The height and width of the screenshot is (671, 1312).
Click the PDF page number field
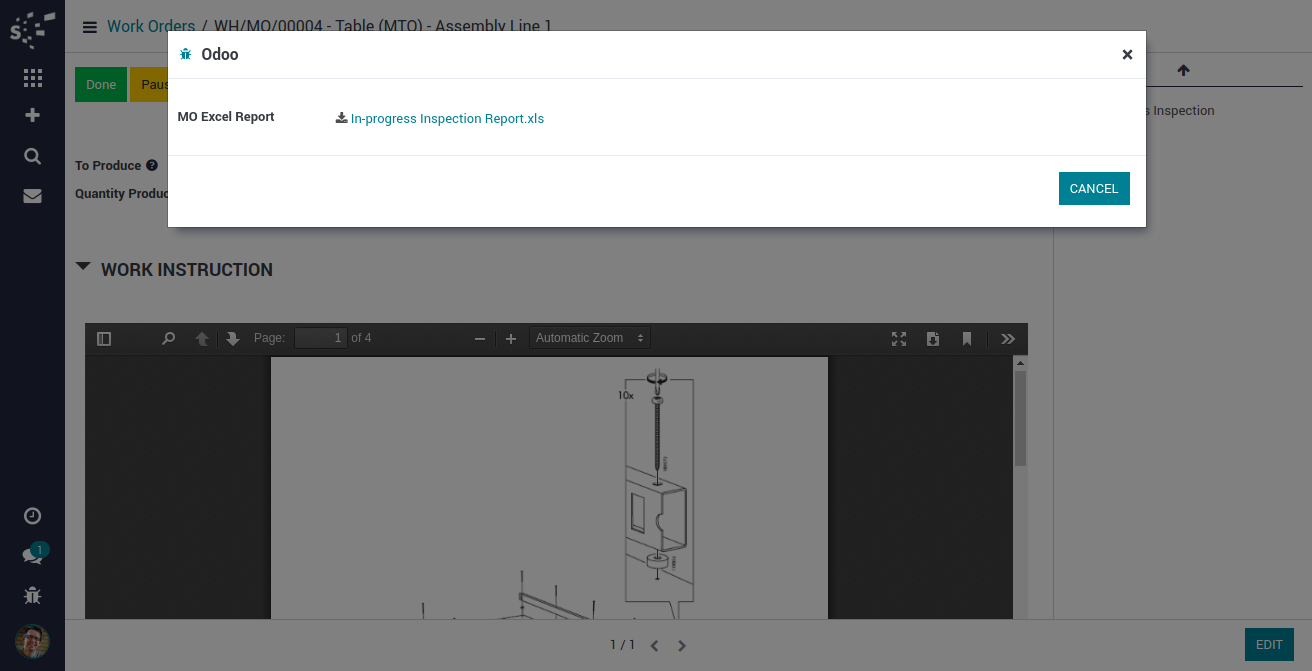321,338
